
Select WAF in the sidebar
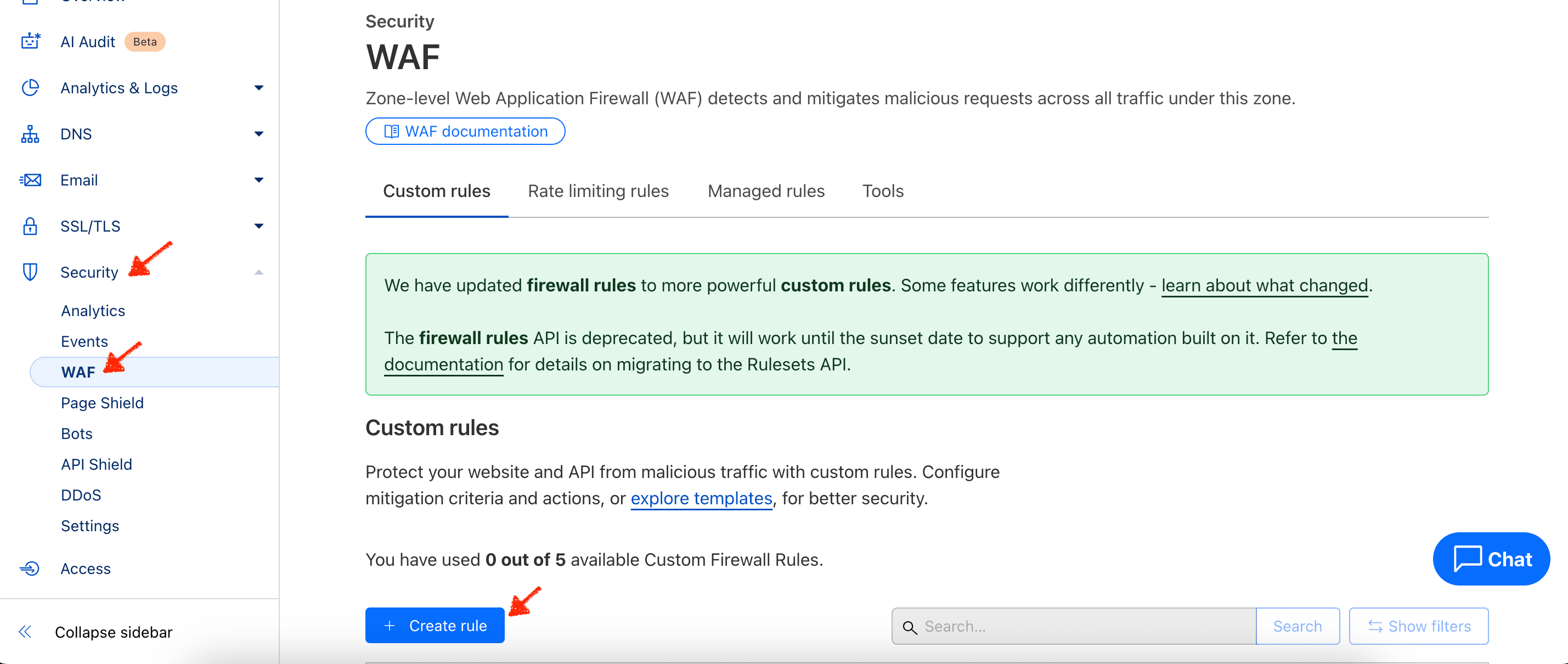155,372
